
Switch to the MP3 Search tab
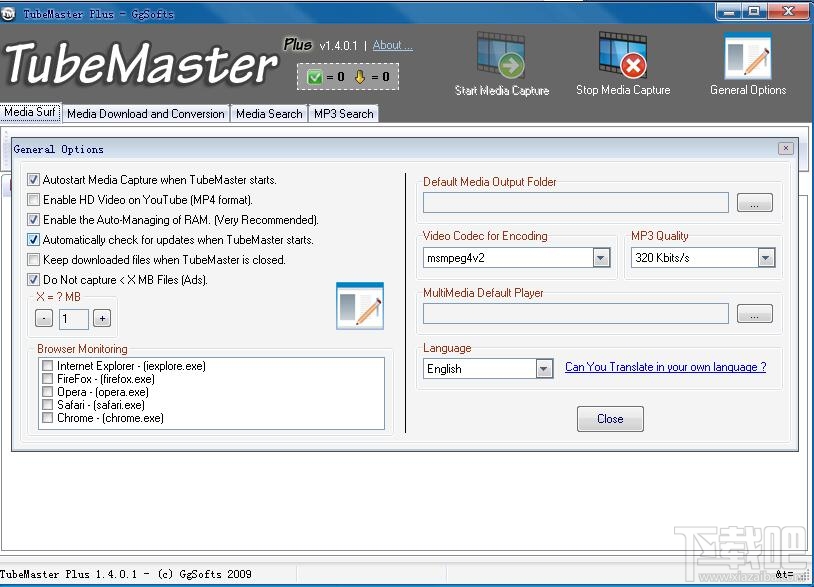[x=344, y=114]
